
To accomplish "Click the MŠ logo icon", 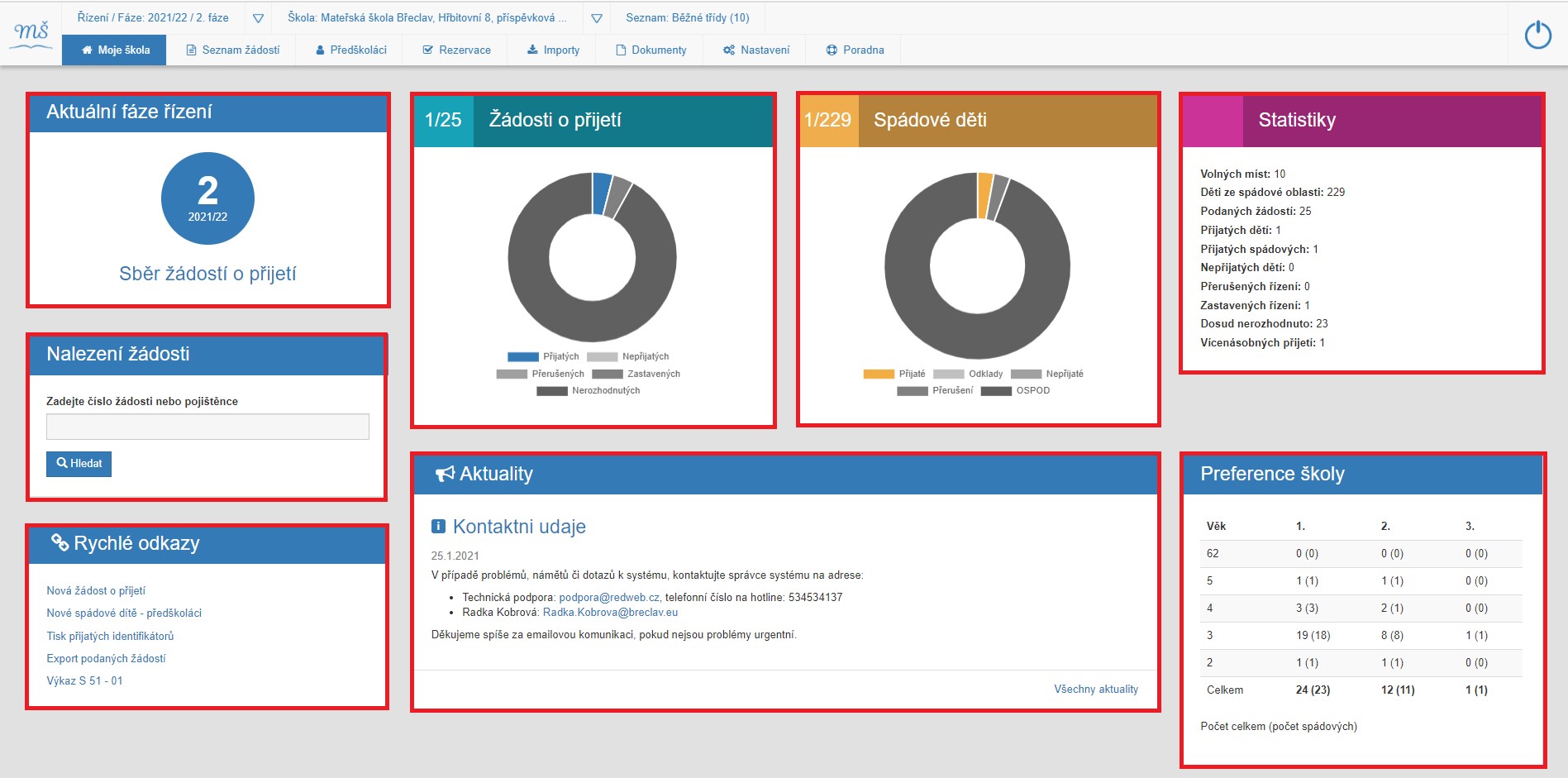I will 31,34.
